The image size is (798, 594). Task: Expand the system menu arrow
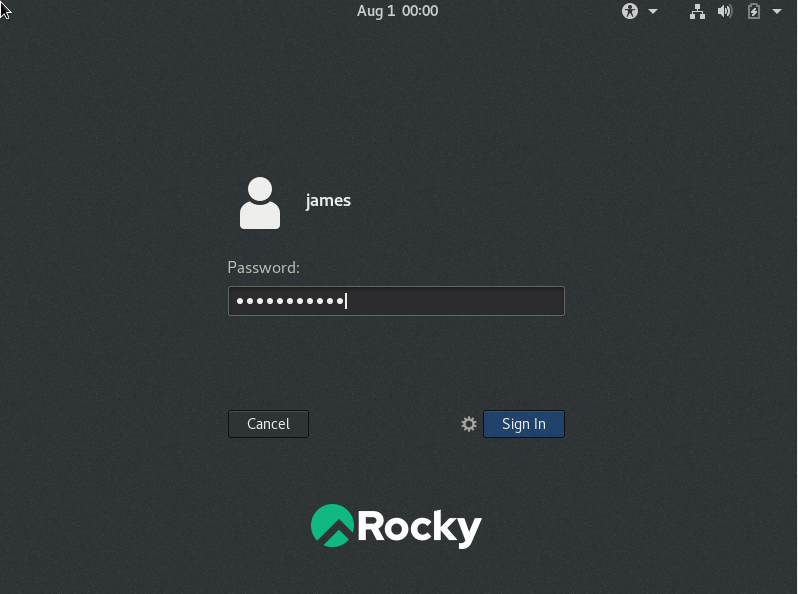[x=777, y=11]
